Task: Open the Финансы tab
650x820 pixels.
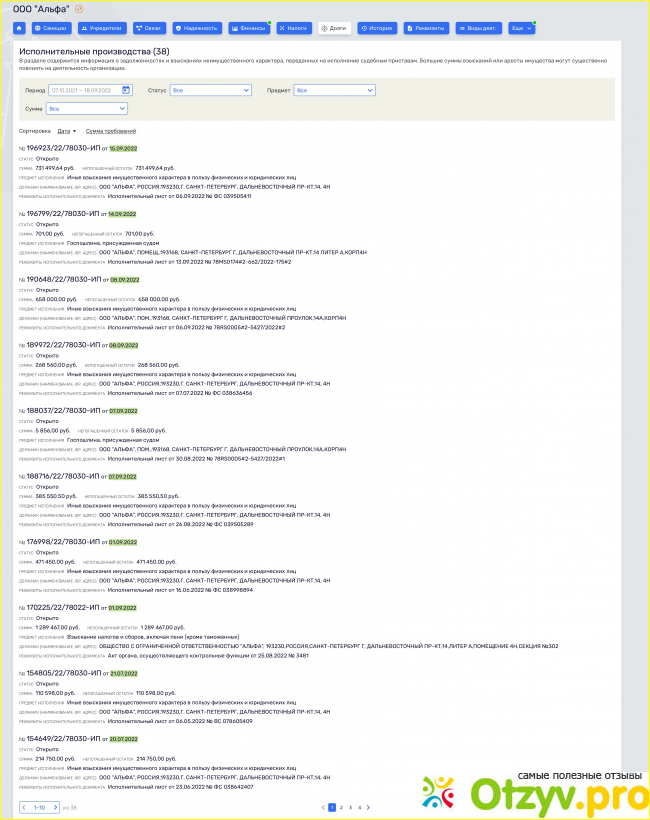Action: pyautogui.click(x=248, y=28)
